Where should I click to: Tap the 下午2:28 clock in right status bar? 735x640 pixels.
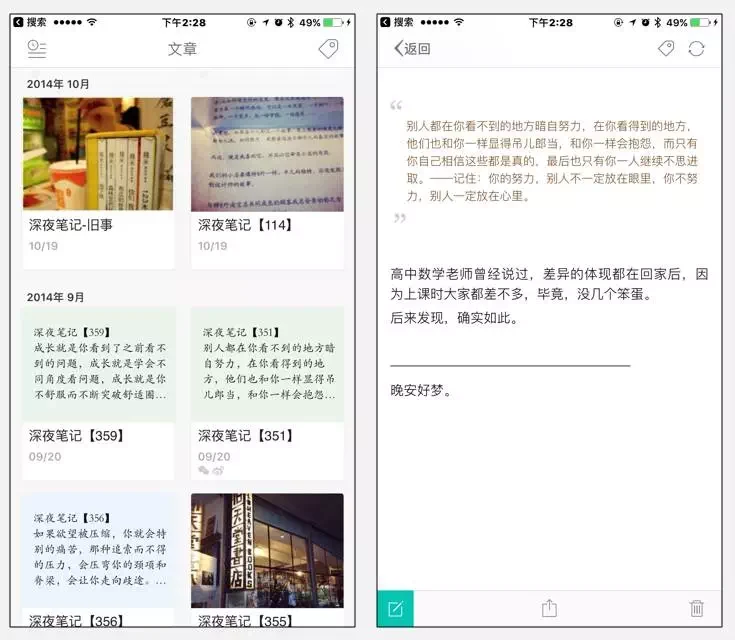pyautogui.click(x=551, y=22)
